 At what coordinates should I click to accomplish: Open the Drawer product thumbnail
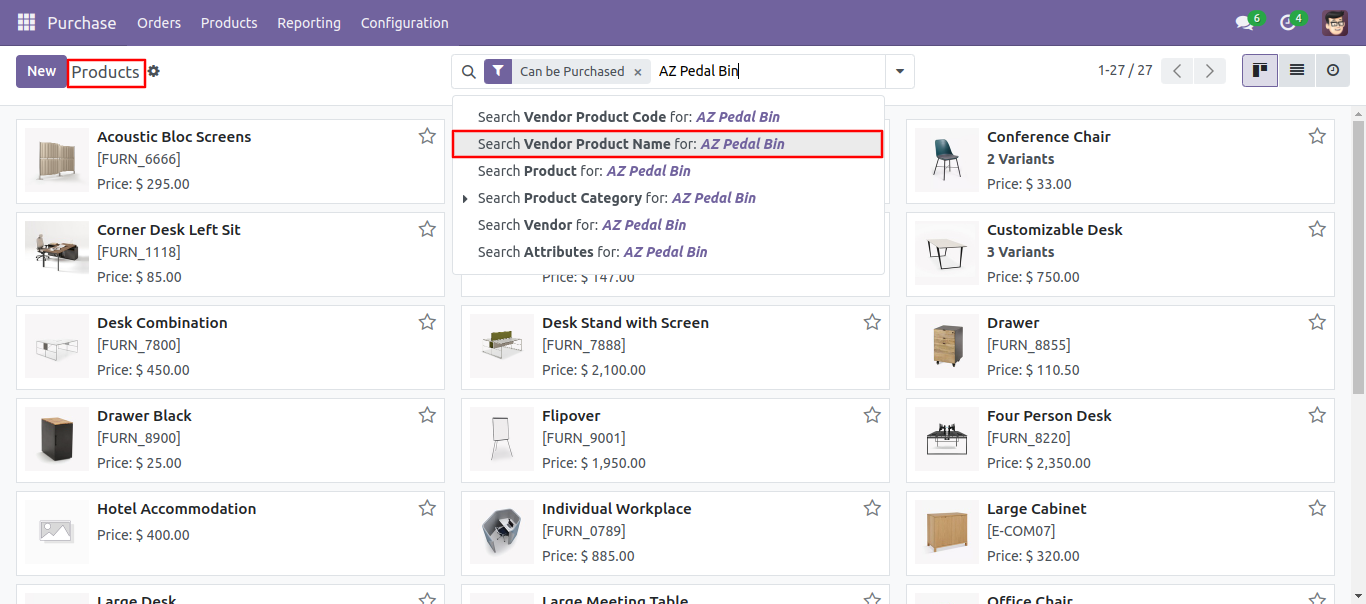click(947, 346)
